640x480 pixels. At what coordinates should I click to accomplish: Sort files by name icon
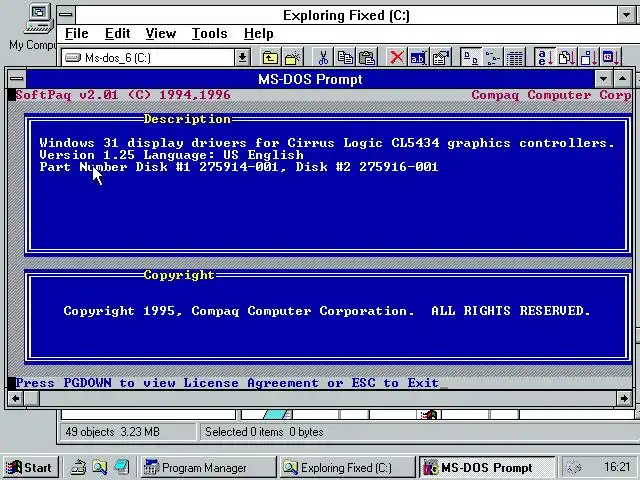(545, 58)
